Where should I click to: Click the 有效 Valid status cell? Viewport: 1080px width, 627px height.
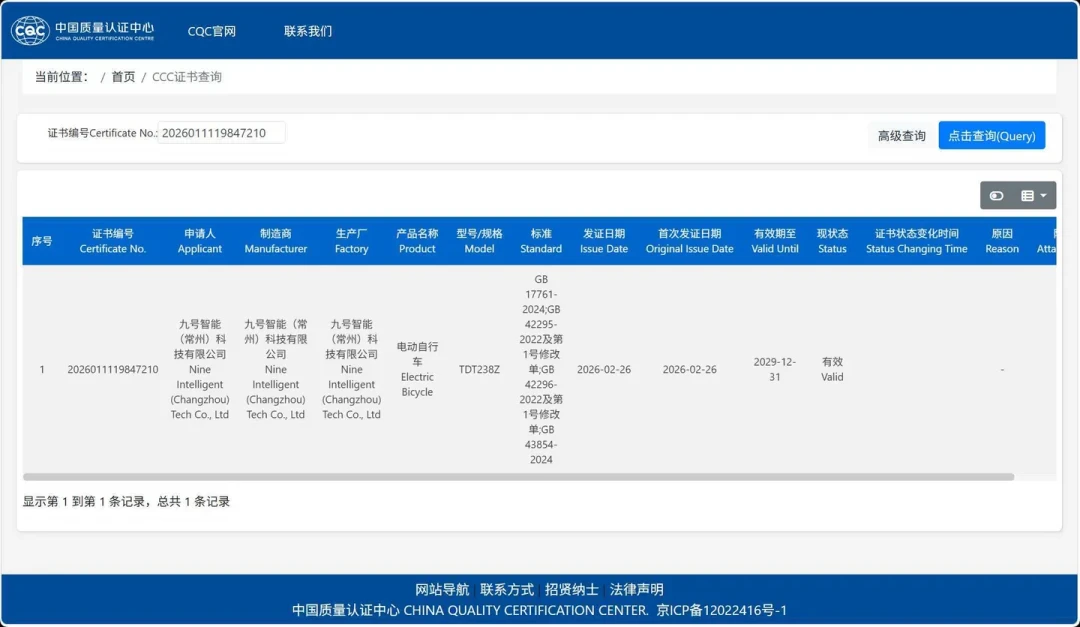832,369
